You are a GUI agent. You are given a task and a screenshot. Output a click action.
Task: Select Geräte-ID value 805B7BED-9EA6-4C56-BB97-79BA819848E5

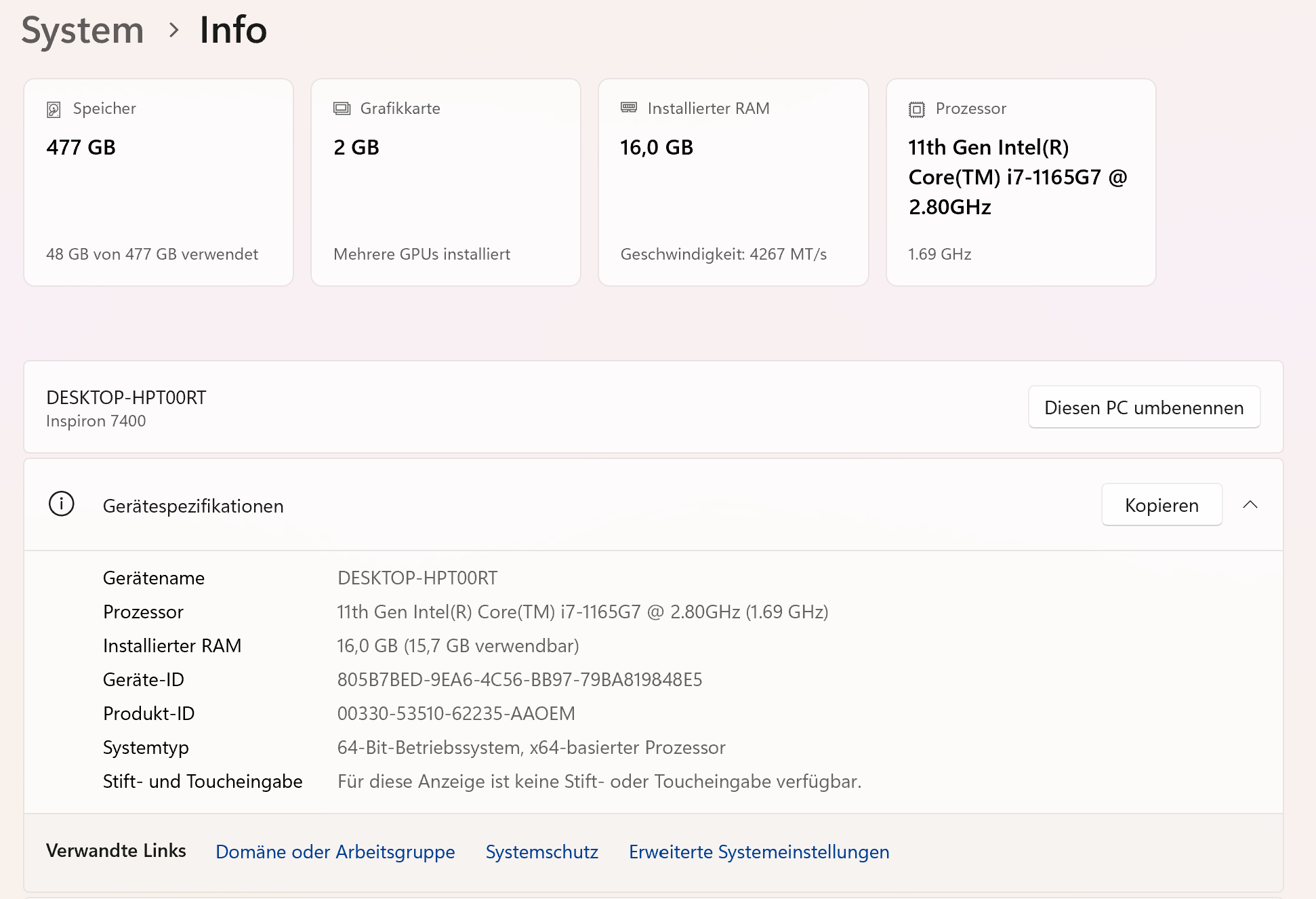(520, 680)
